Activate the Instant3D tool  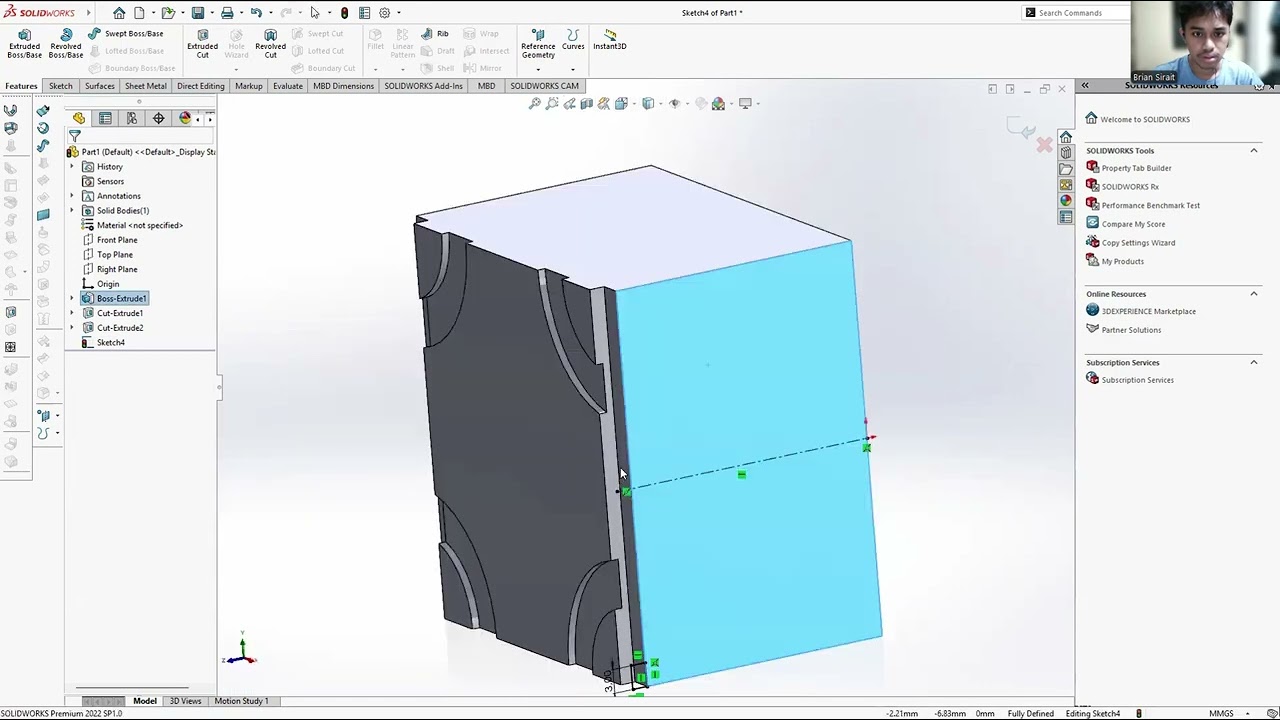(x=610, y=39)
